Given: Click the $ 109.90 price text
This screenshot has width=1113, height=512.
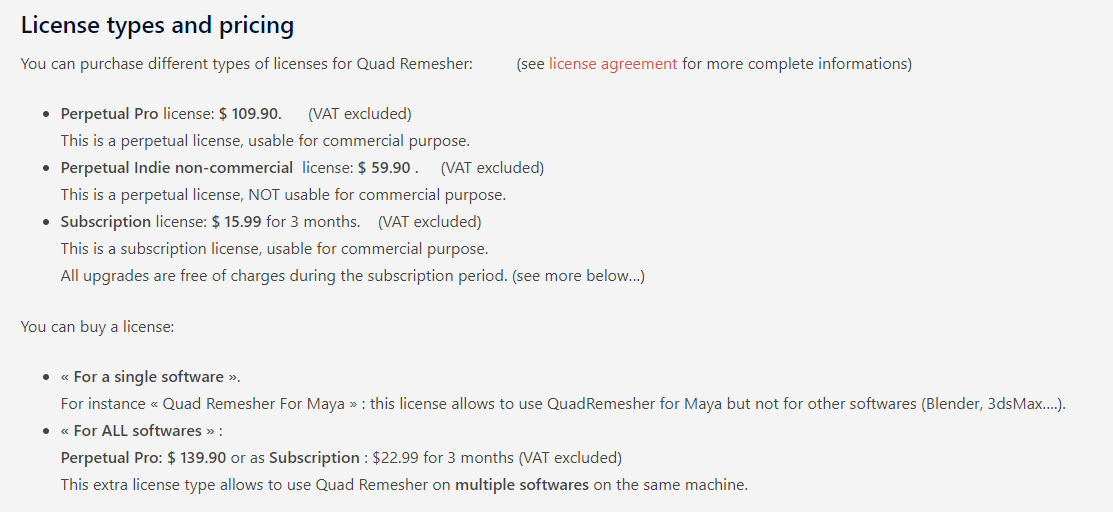Looking at the screenshot, I should [x=250, y=114].
